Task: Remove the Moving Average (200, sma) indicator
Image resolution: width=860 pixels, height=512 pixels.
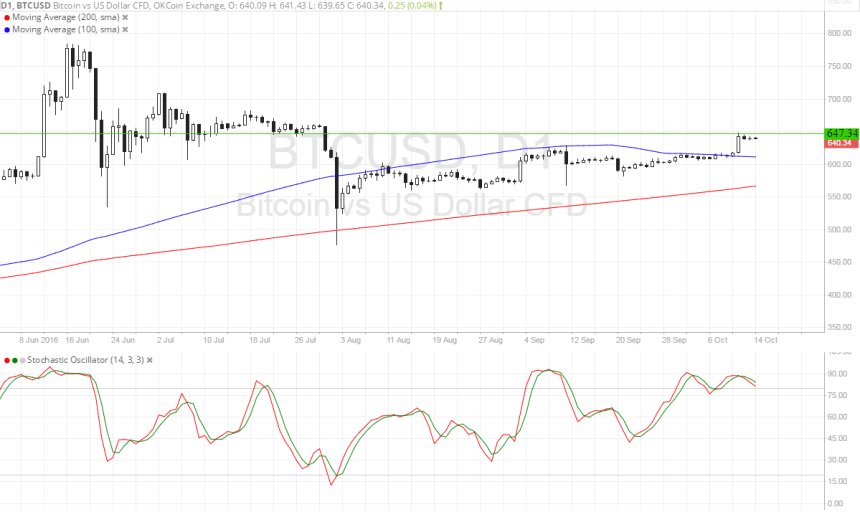Action: (125, 18)
